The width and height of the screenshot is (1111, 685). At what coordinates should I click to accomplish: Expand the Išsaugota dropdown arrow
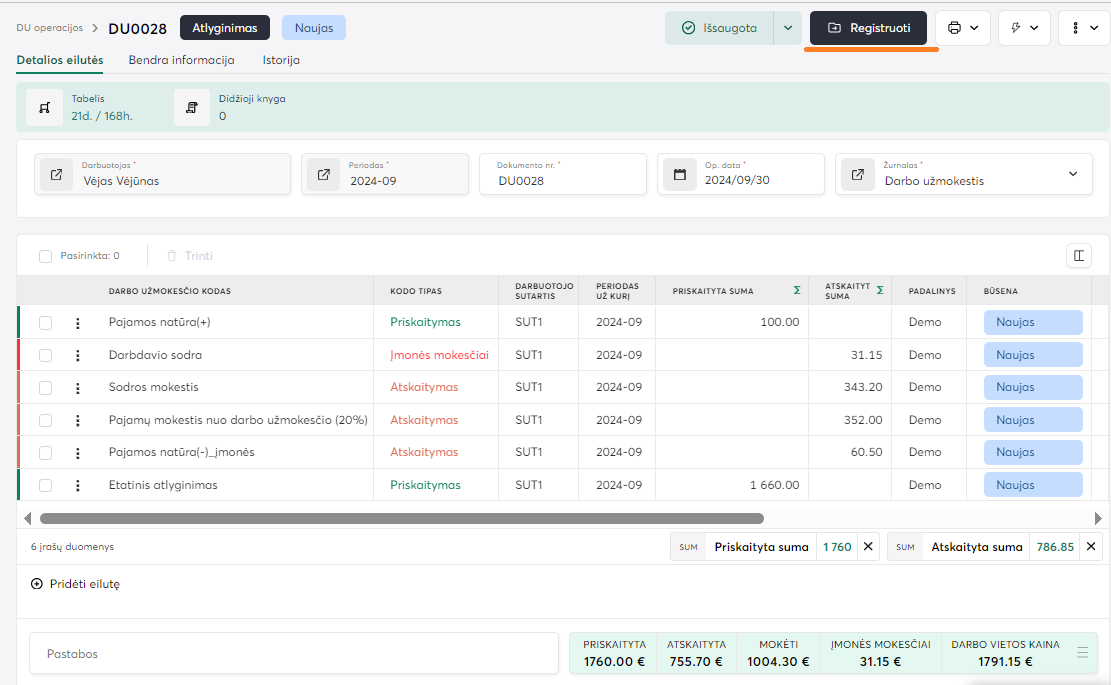tap(788, 28)
